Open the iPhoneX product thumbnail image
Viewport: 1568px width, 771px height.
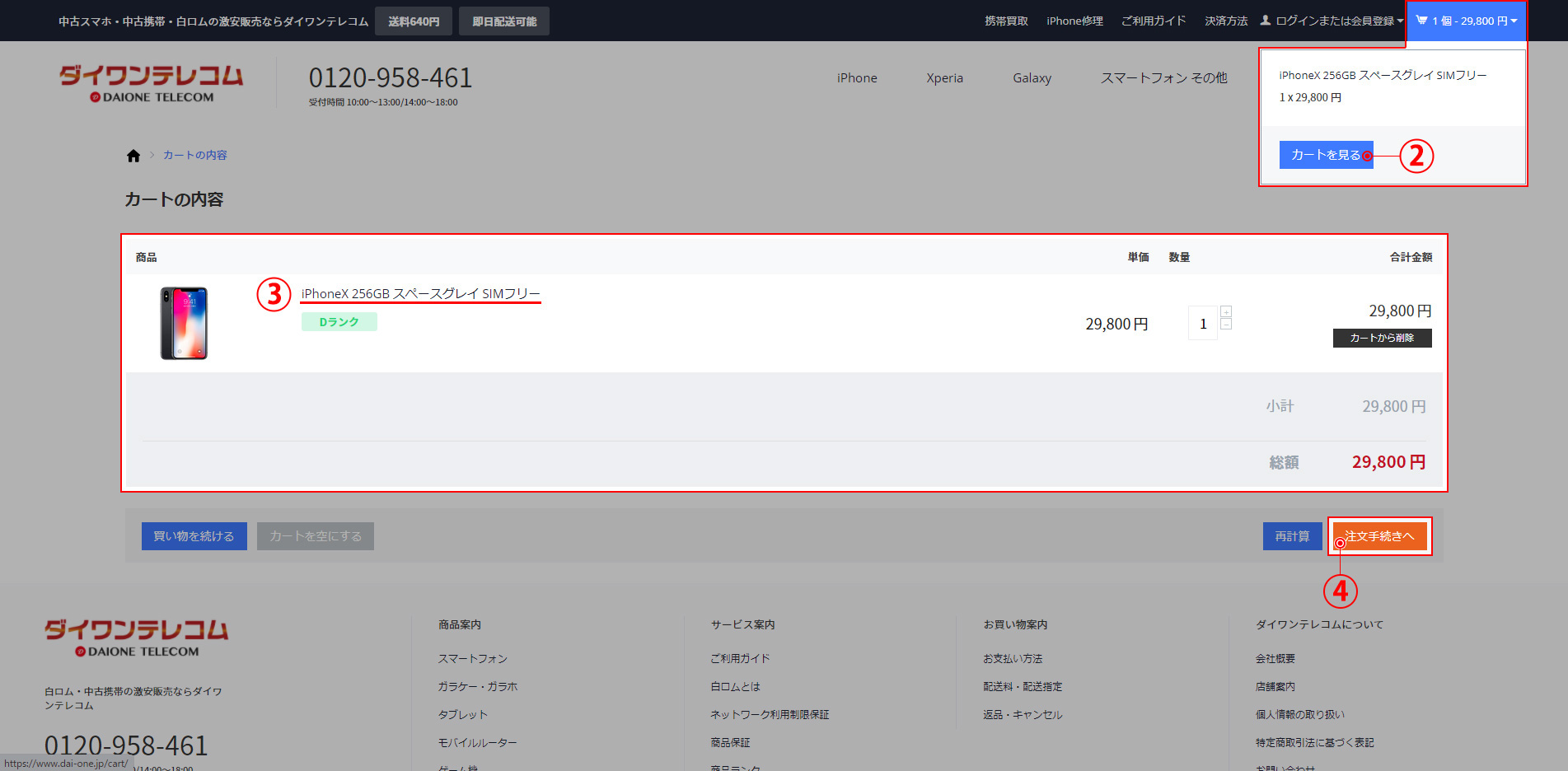click(x=184, y=323)
